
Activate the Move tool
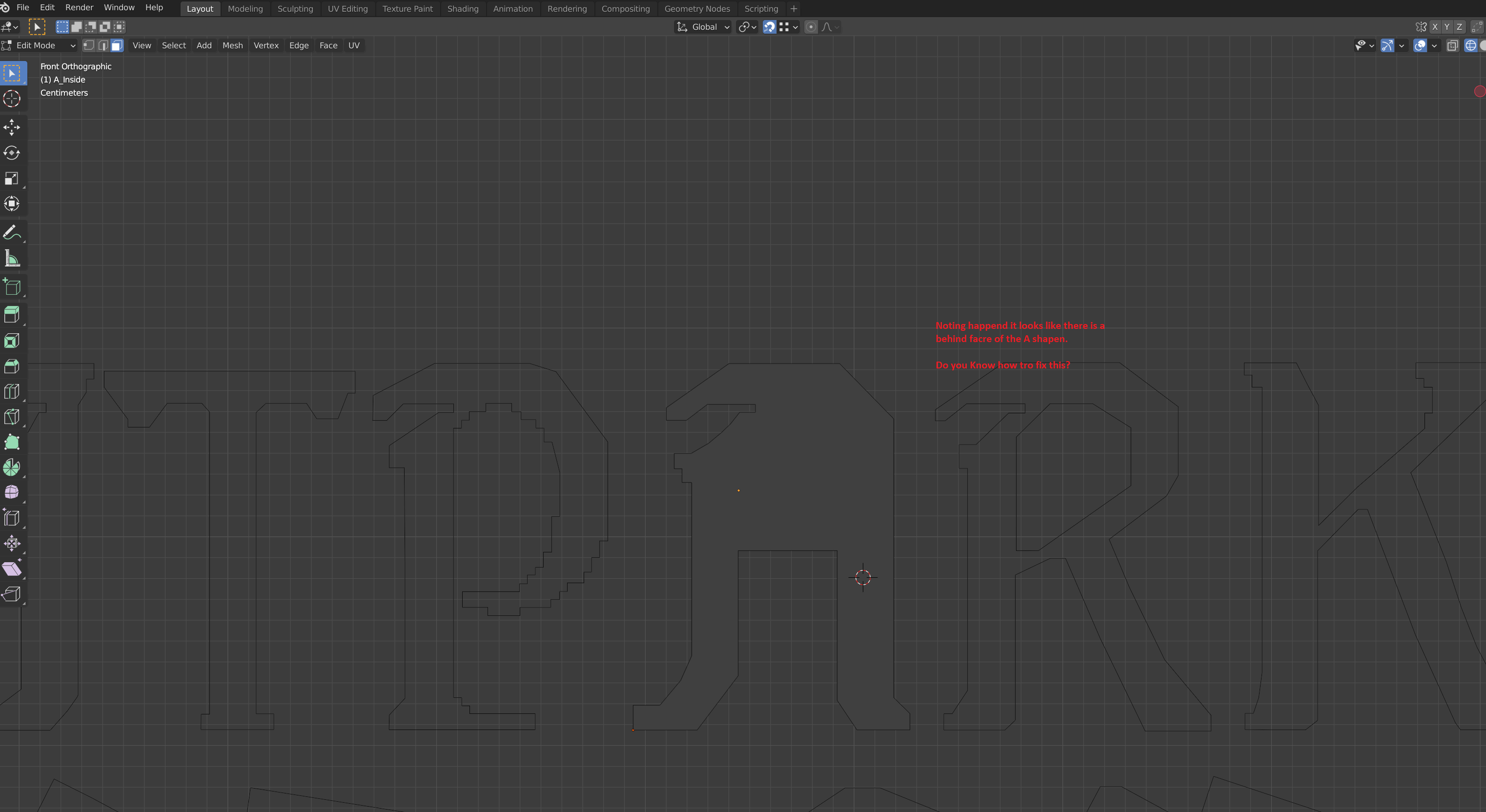coord(12,127)
